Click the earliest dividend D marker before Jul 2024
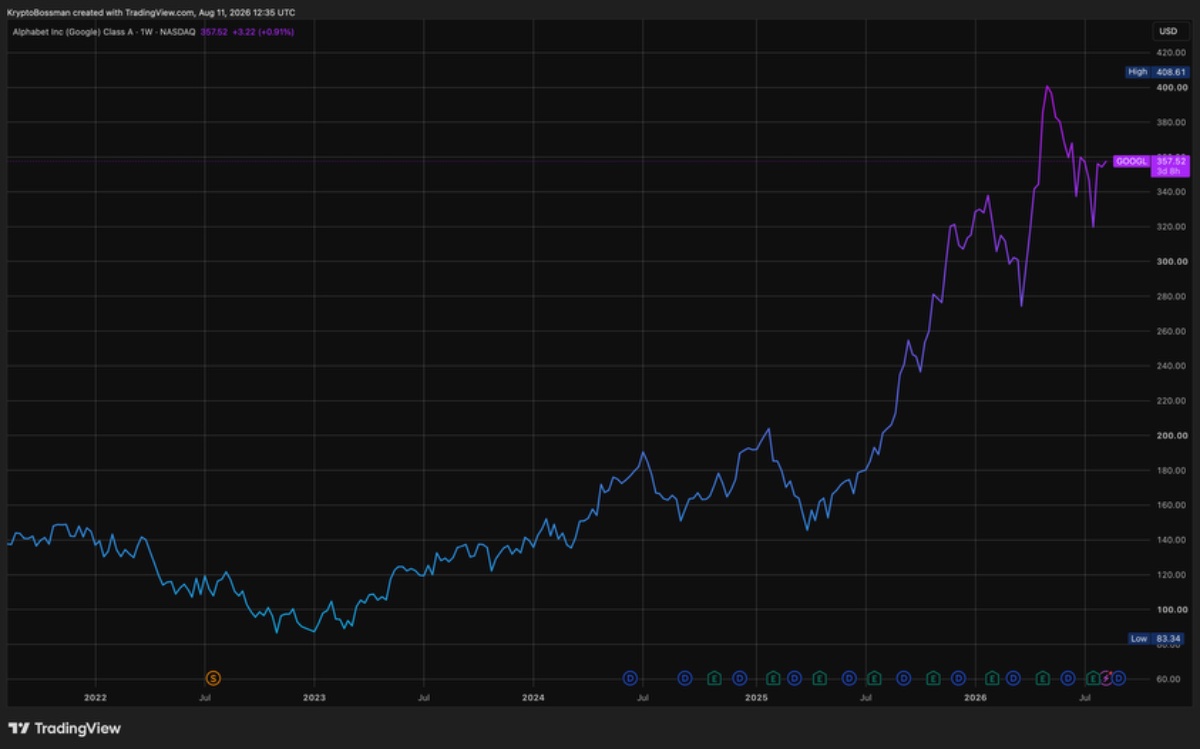The width and height of the screenshot is (1200, 749). pos(630,678)
